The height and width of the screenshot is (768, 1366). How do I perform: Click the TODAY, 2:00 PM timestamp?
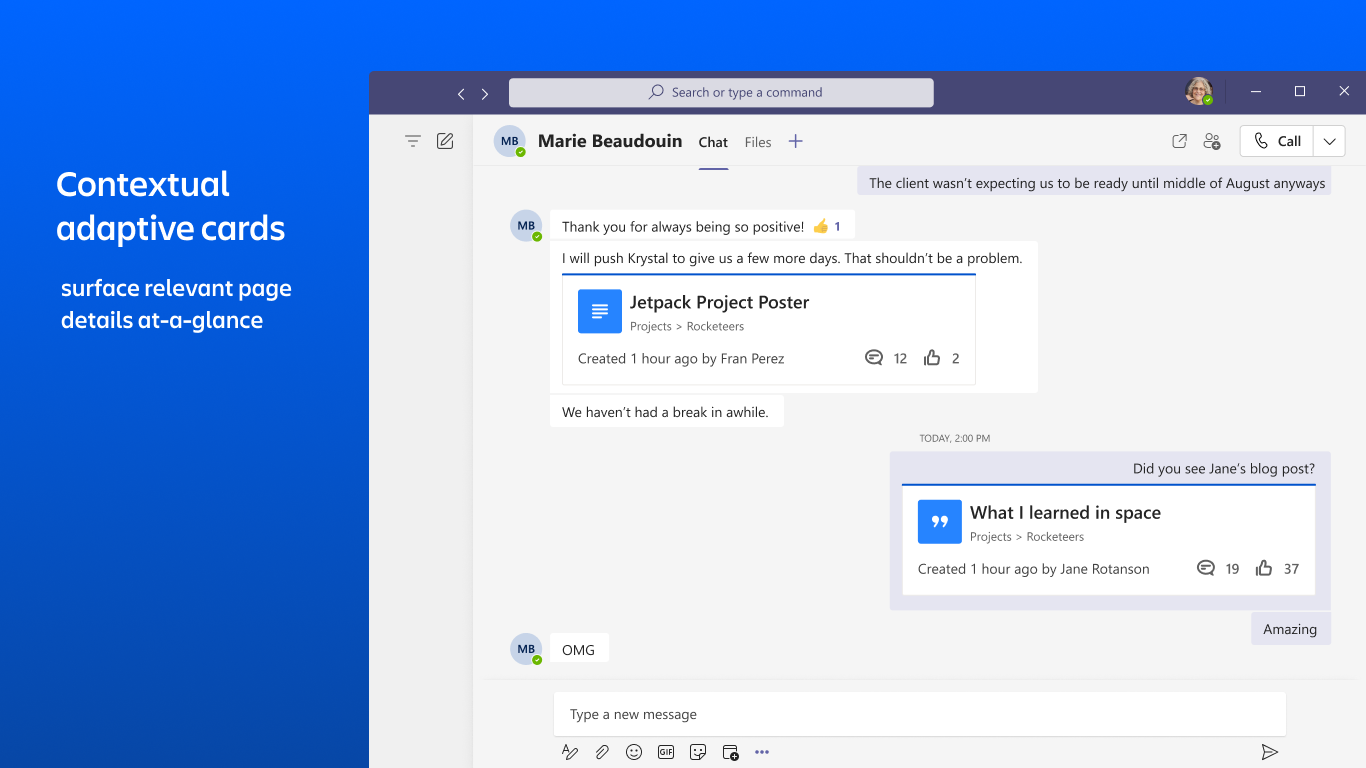tap(955, 438)
